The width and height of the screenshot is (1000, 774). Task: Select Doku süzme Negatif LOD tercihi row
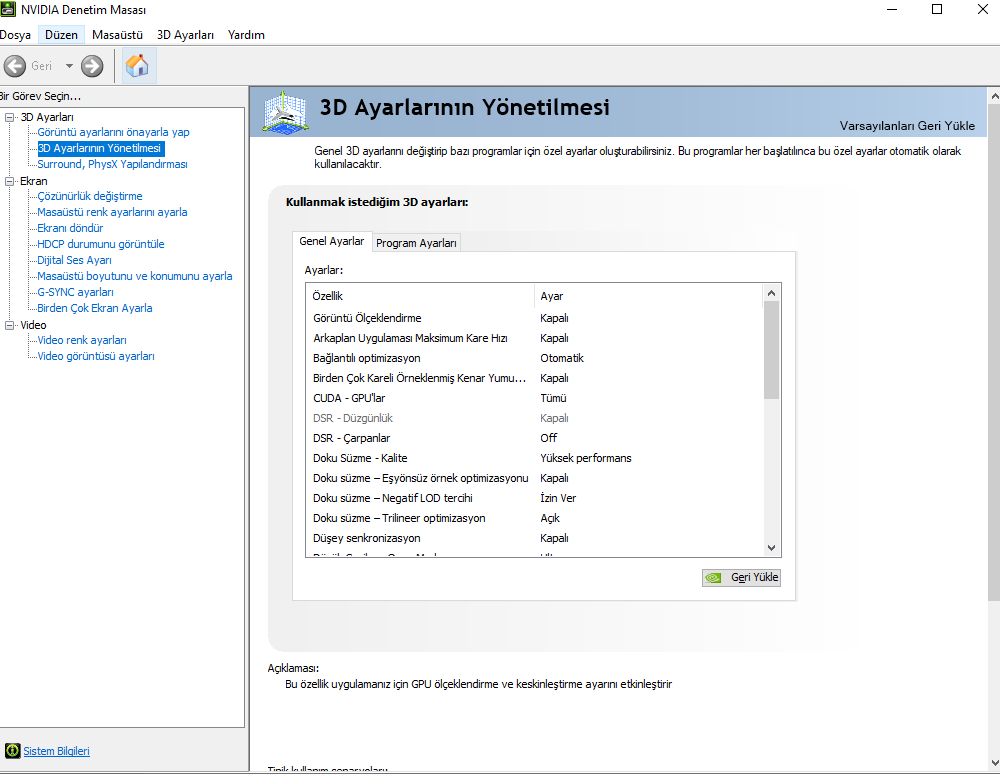pos(534,498)
